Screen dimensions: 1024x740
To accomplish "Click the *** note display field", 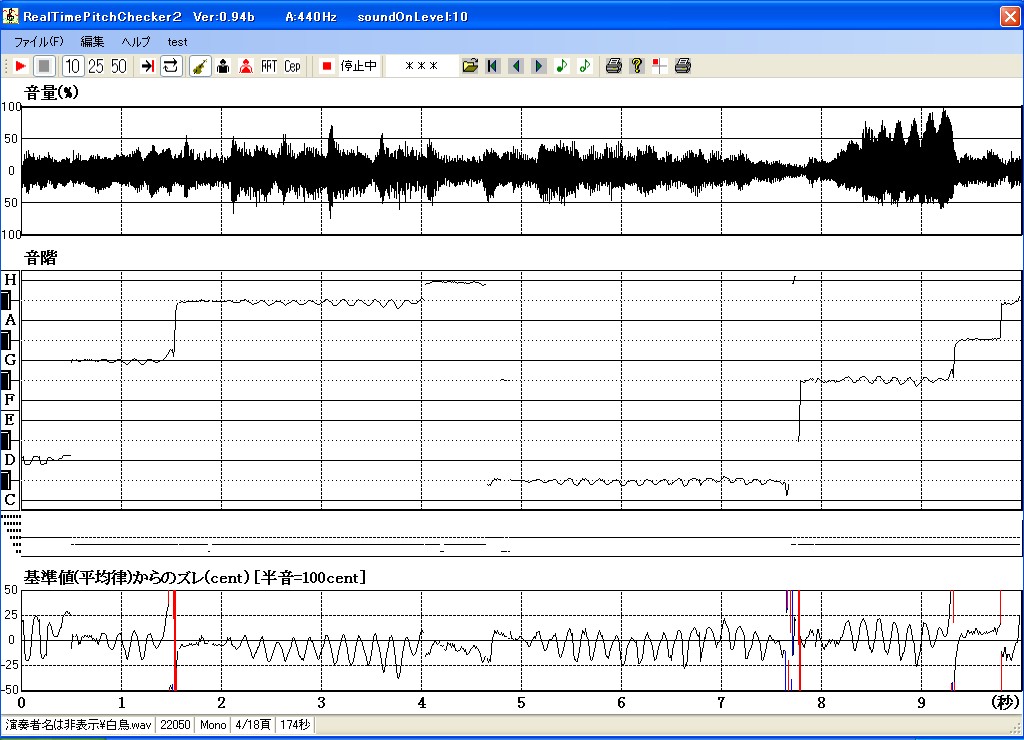I will (421, 66).
